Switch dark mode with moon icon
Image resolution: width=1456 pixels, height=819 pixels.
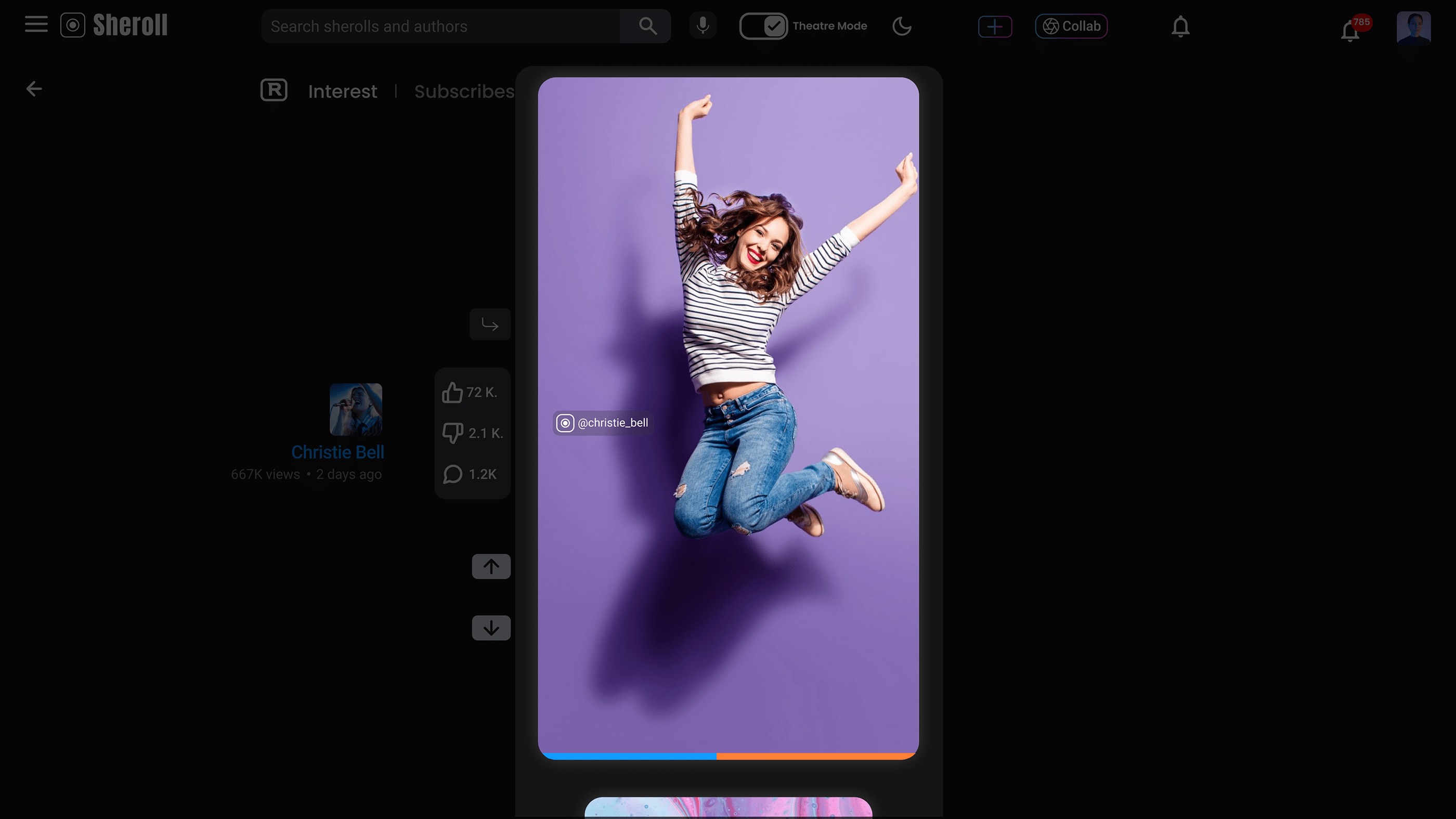click(902, 26)
